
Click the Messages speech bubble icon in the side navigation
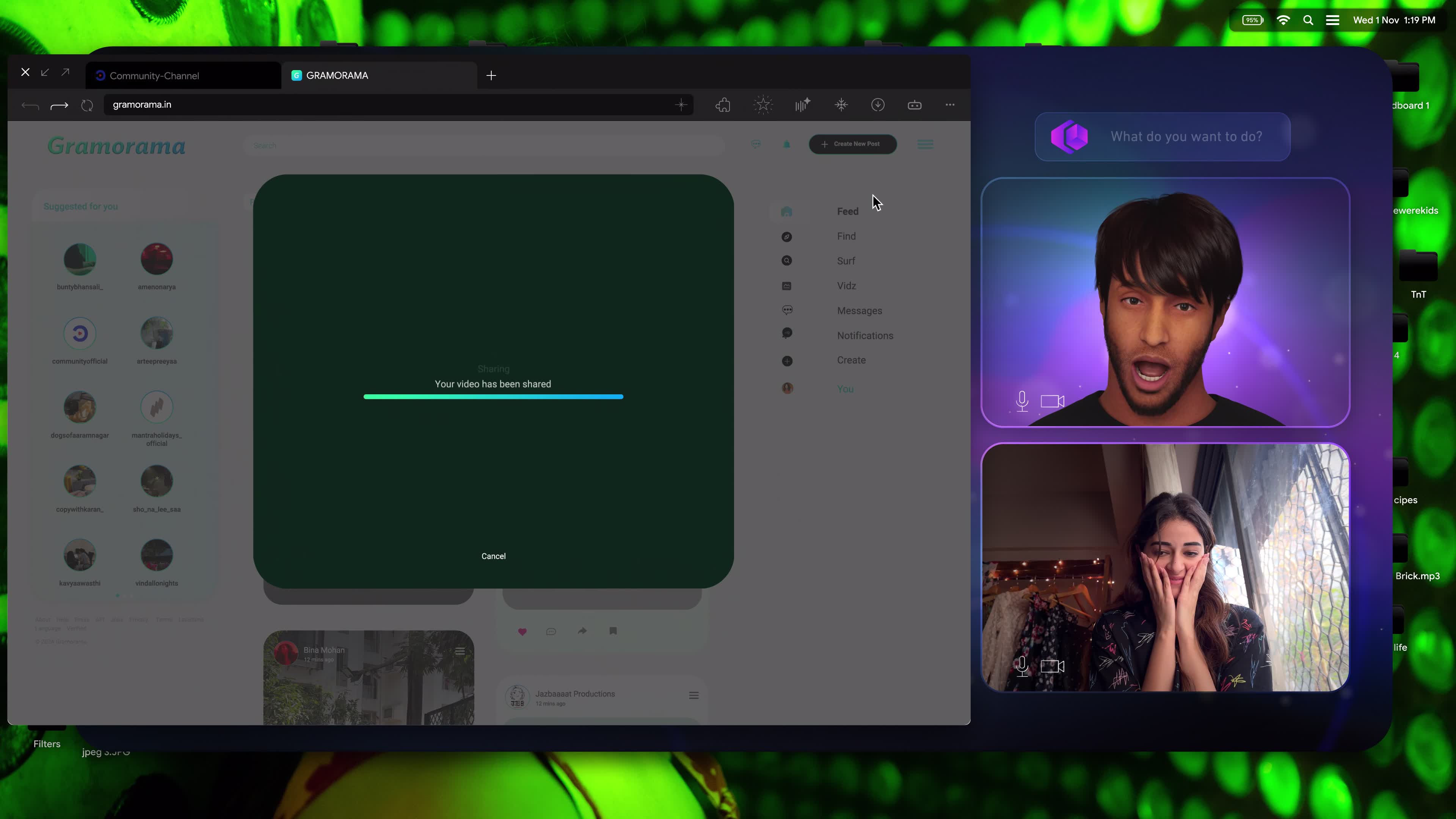(x=788, y=310)
